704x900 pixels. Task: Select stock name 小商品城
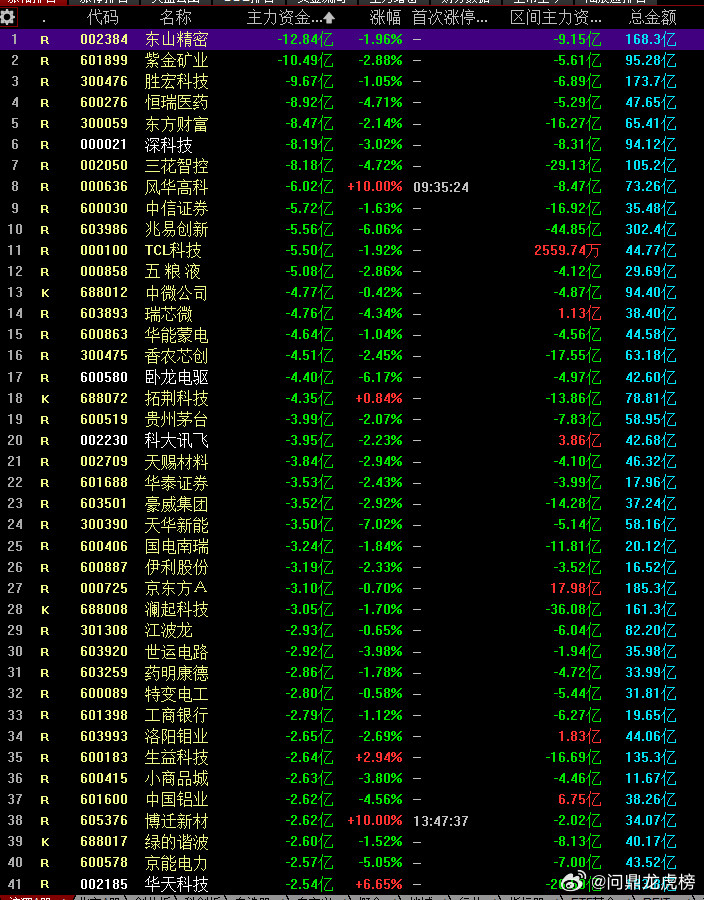click(x=176, y=779)
